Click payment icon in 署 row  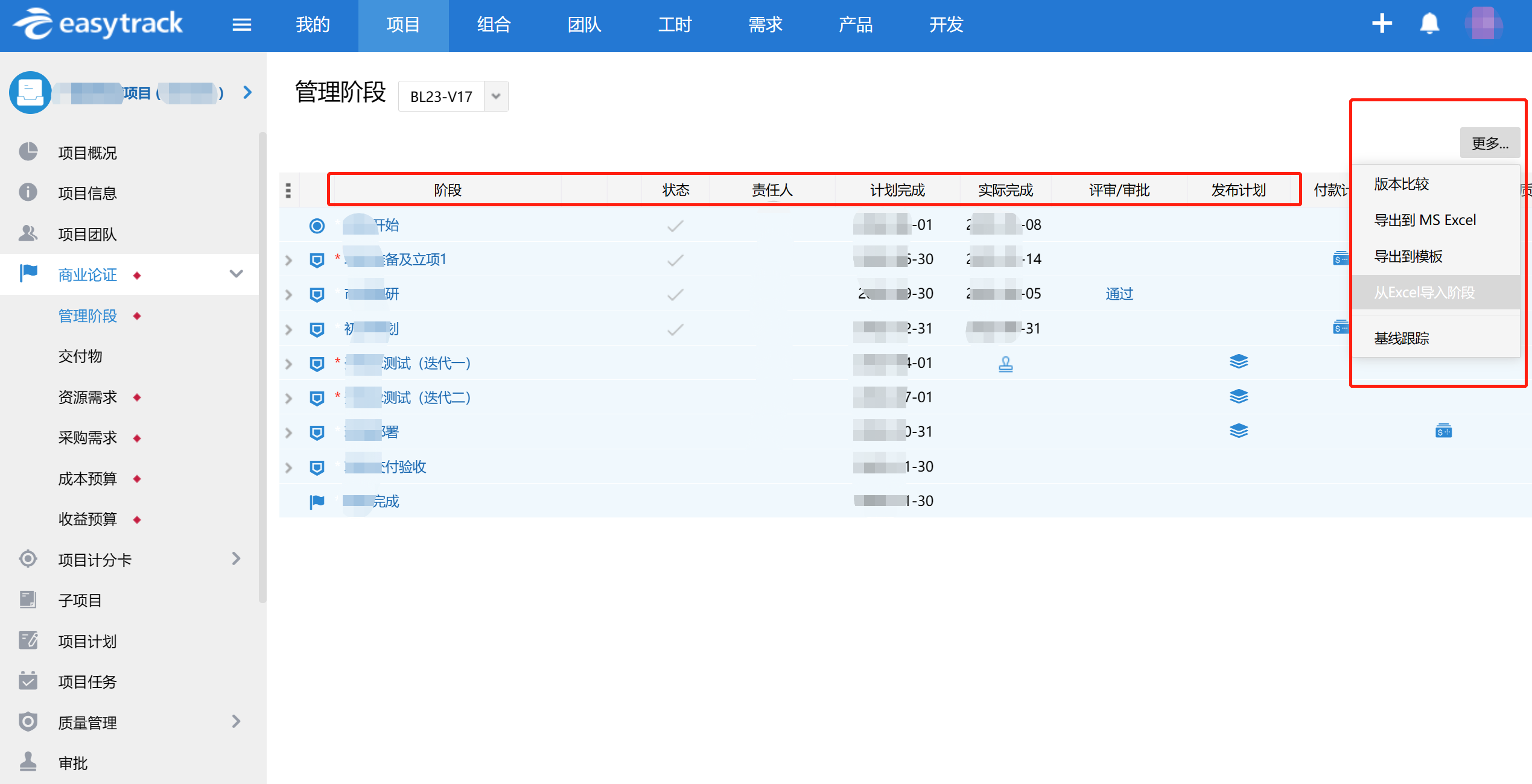(x=1443, y=431)
